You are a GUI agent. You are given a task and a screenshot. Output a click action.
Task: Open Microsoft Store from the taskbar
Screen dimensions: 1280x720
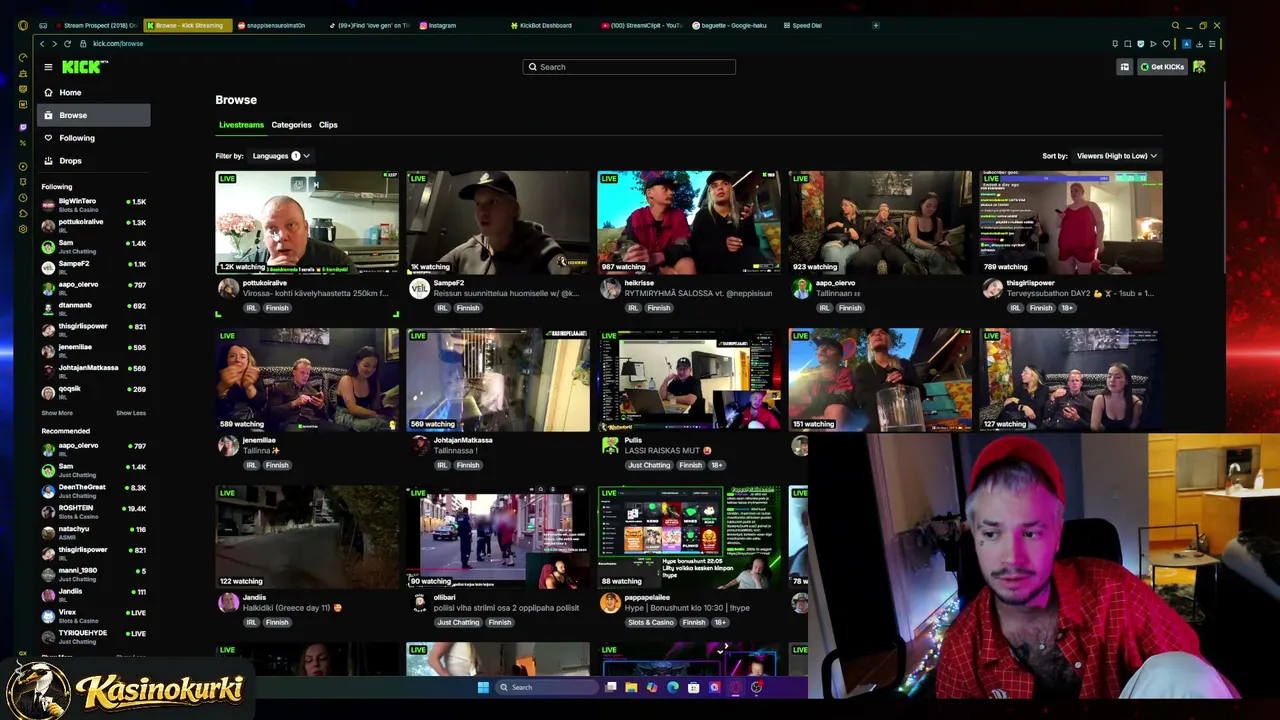point(693,687)
